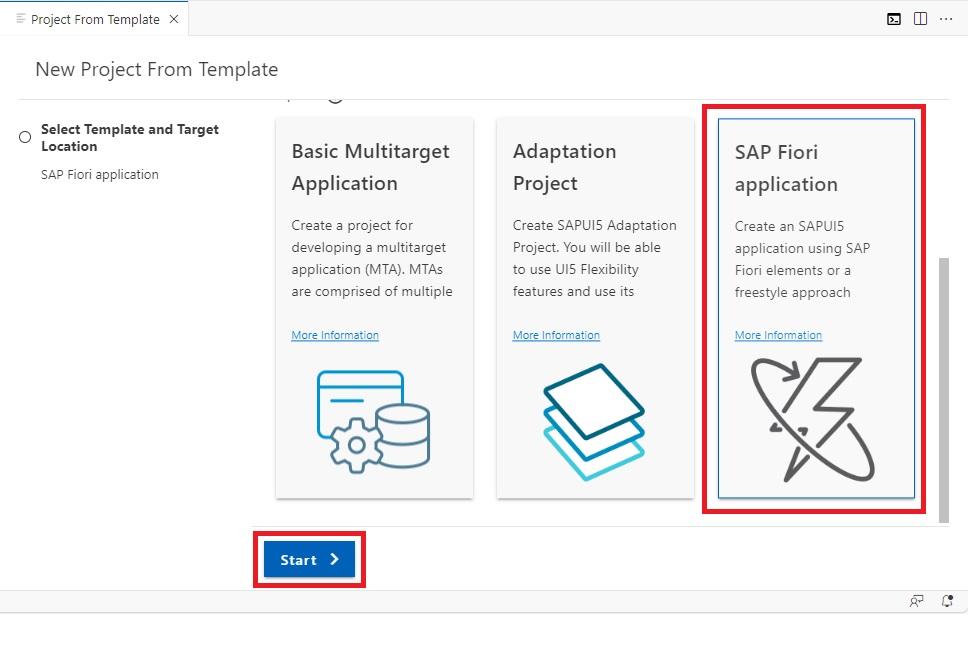The width and height of the screenshot is (969, 645).
Task: Close the Project From Template tab
Action: tap(174, 19)
